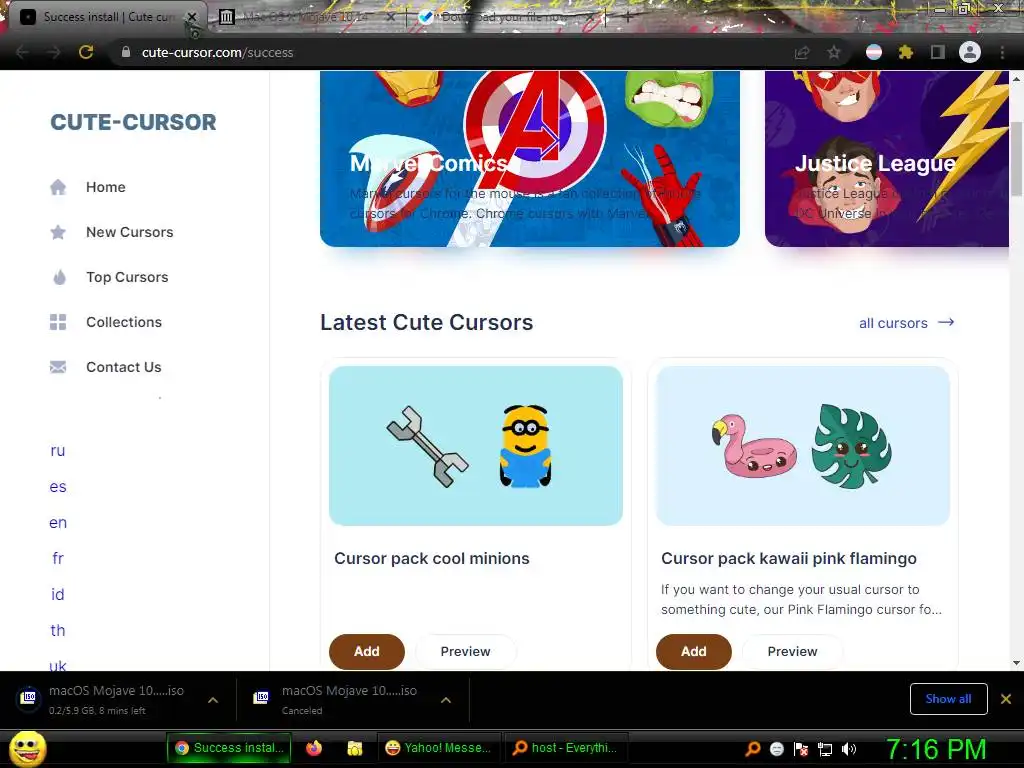Click the in-progress macOS Mojave iso file icon
The height and width of the screenshot is (768, 1024).
coord(29,698)
